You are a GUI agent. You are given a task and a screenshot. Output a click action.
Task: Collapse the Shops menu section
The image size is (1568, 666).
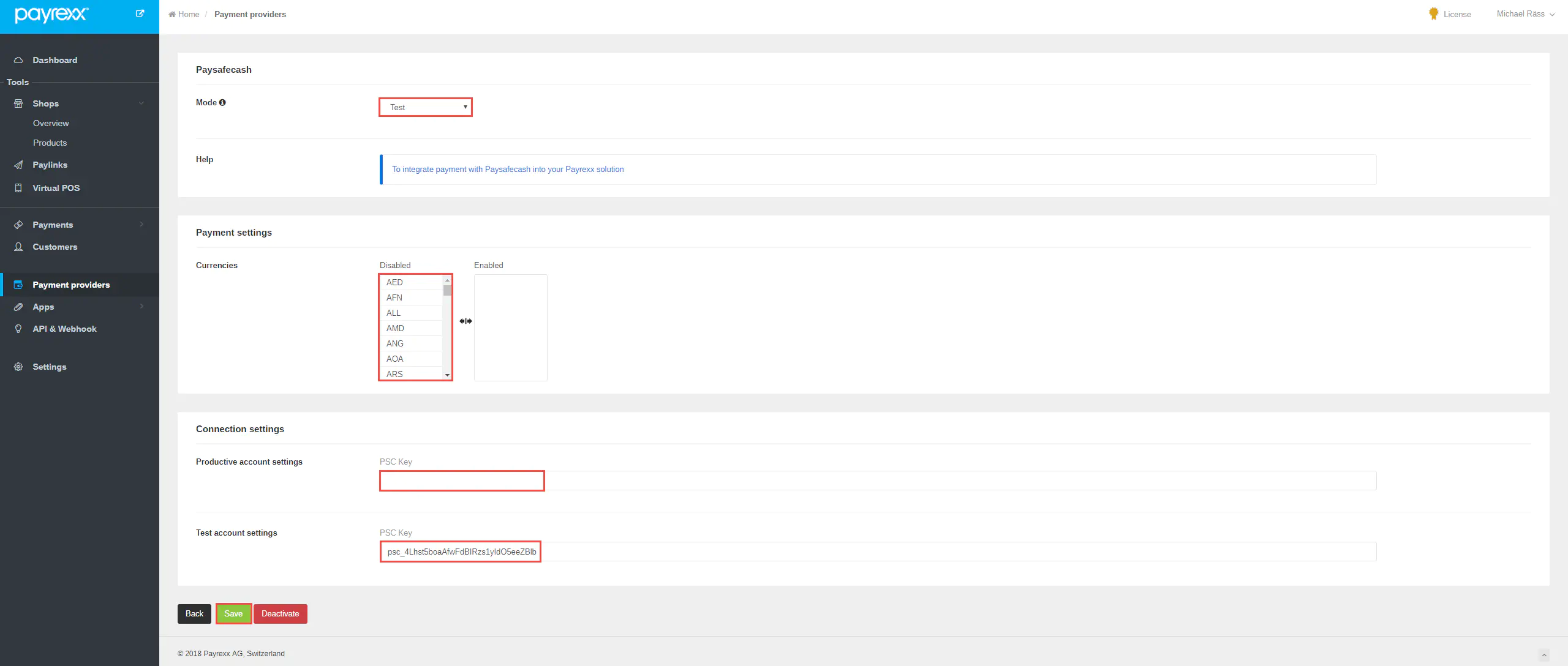141,103
